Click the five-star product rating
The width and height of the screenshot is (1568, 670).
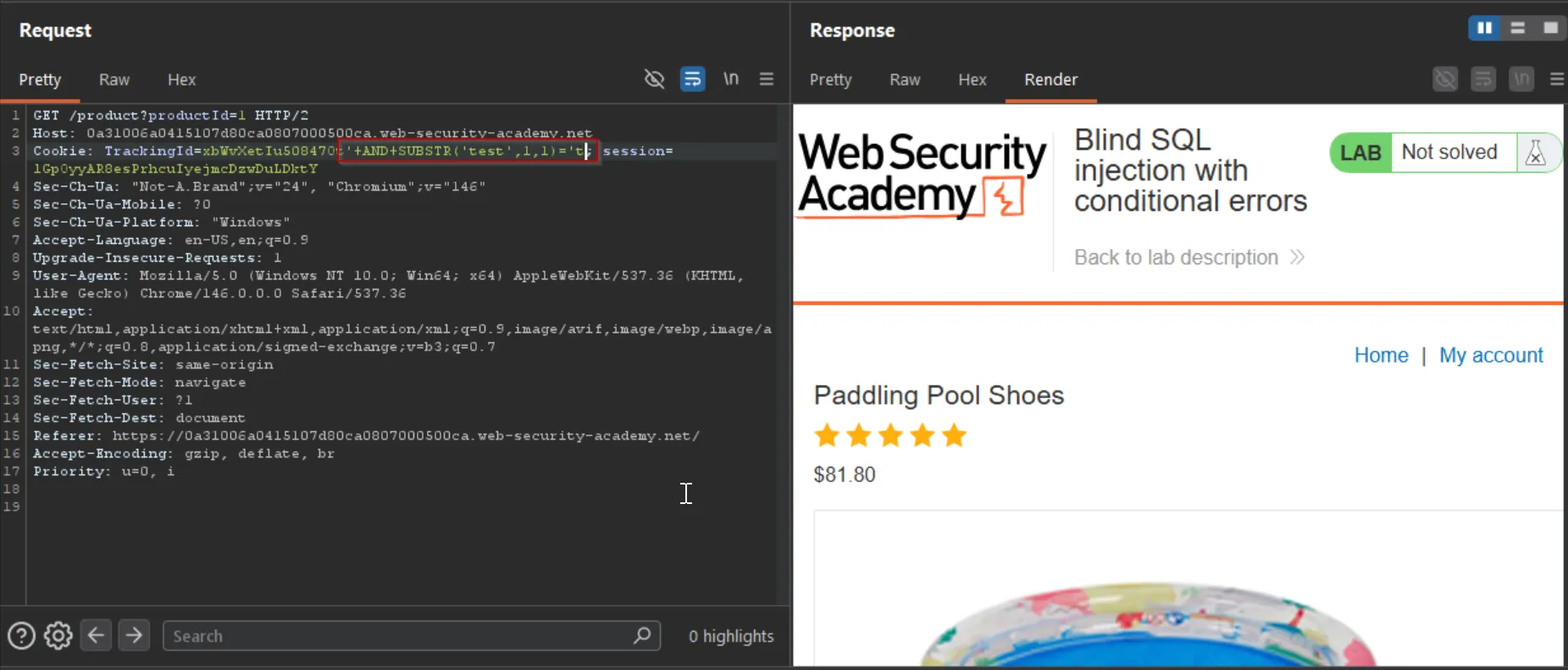click(890, 435)
